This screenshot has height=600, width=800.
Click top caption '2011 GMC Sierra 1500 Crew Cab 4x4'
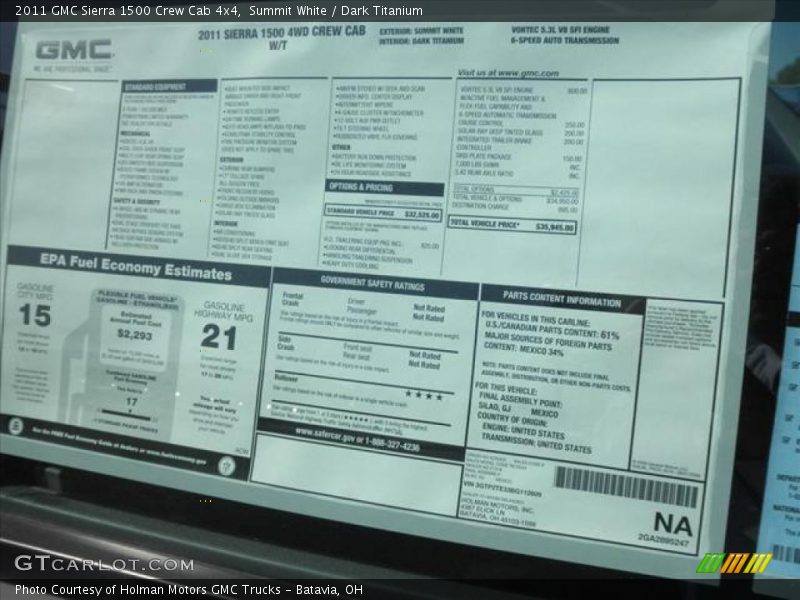[x=128, y=10]
